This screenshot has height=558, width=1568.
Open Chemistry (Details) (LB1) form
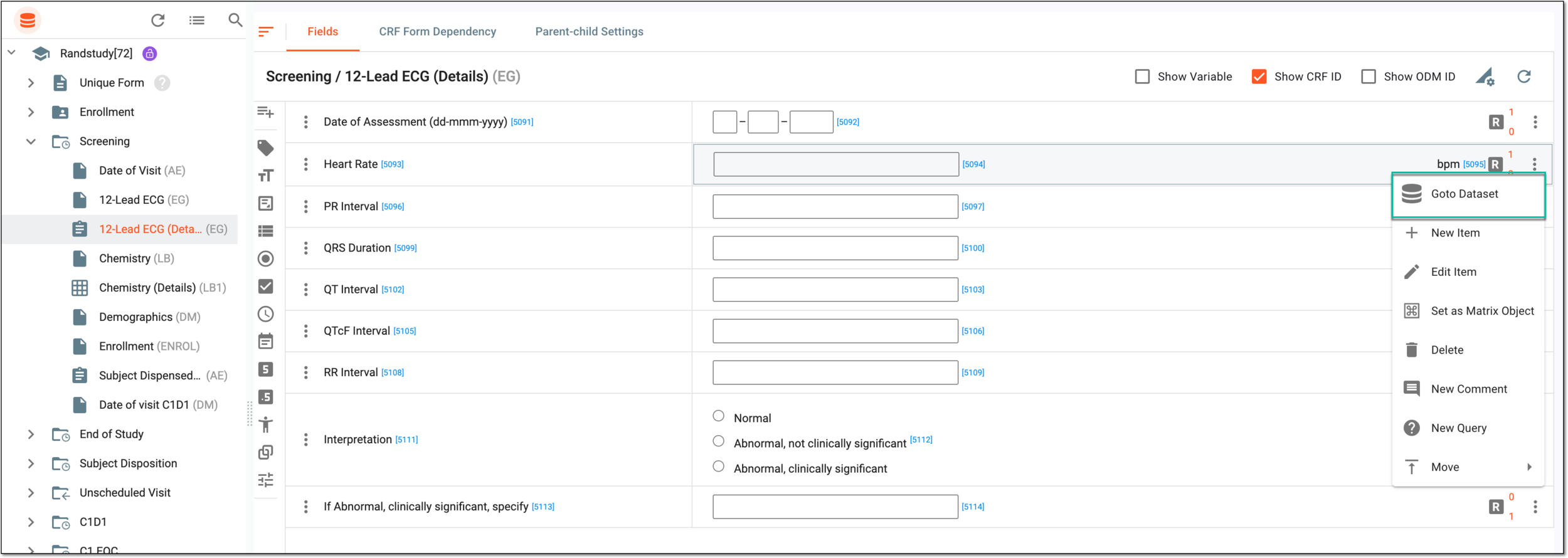click(x=162, y=288)
